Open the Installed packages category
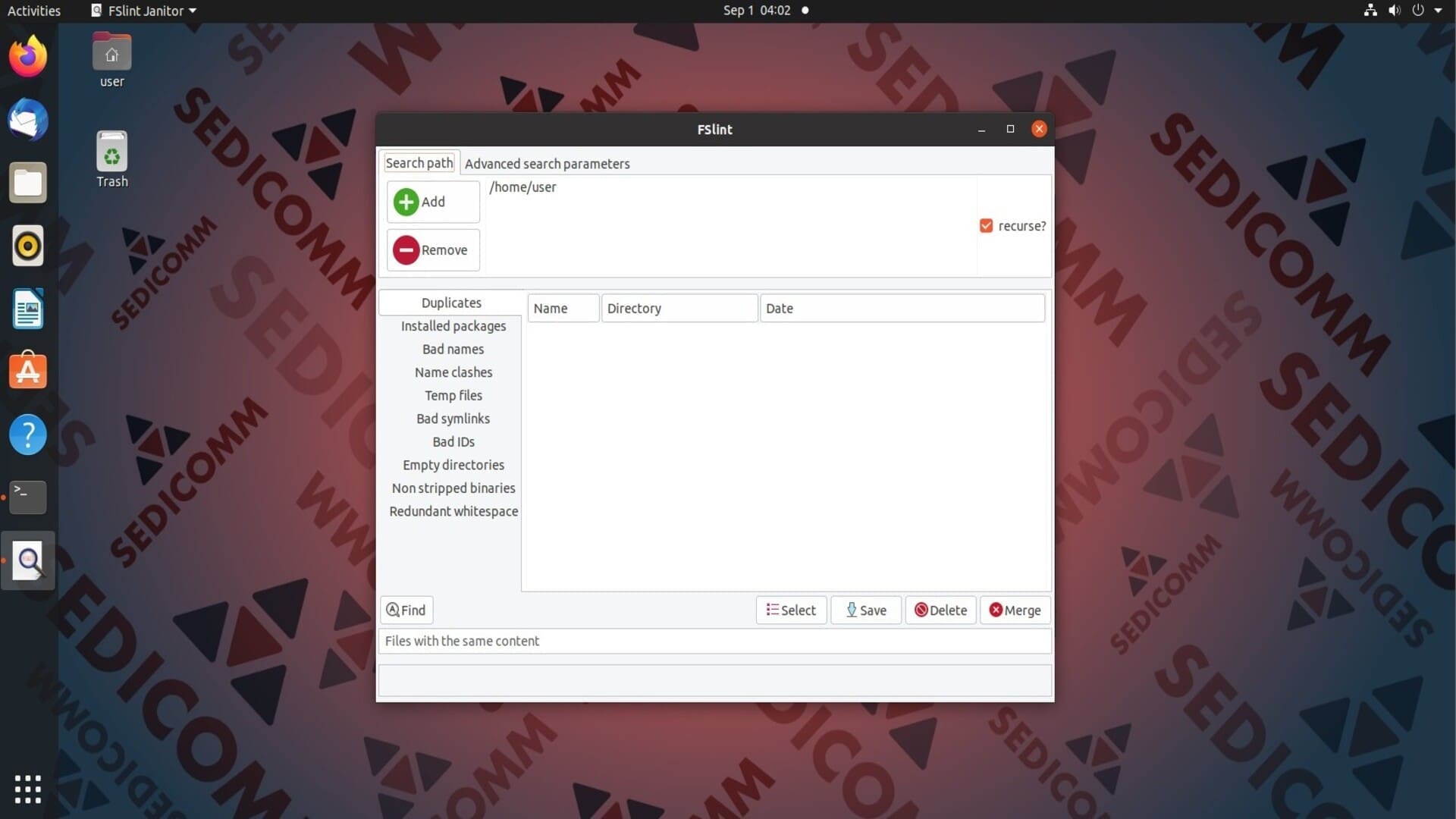This screenshot has height=819, width=1456. [x=453, y=326]
